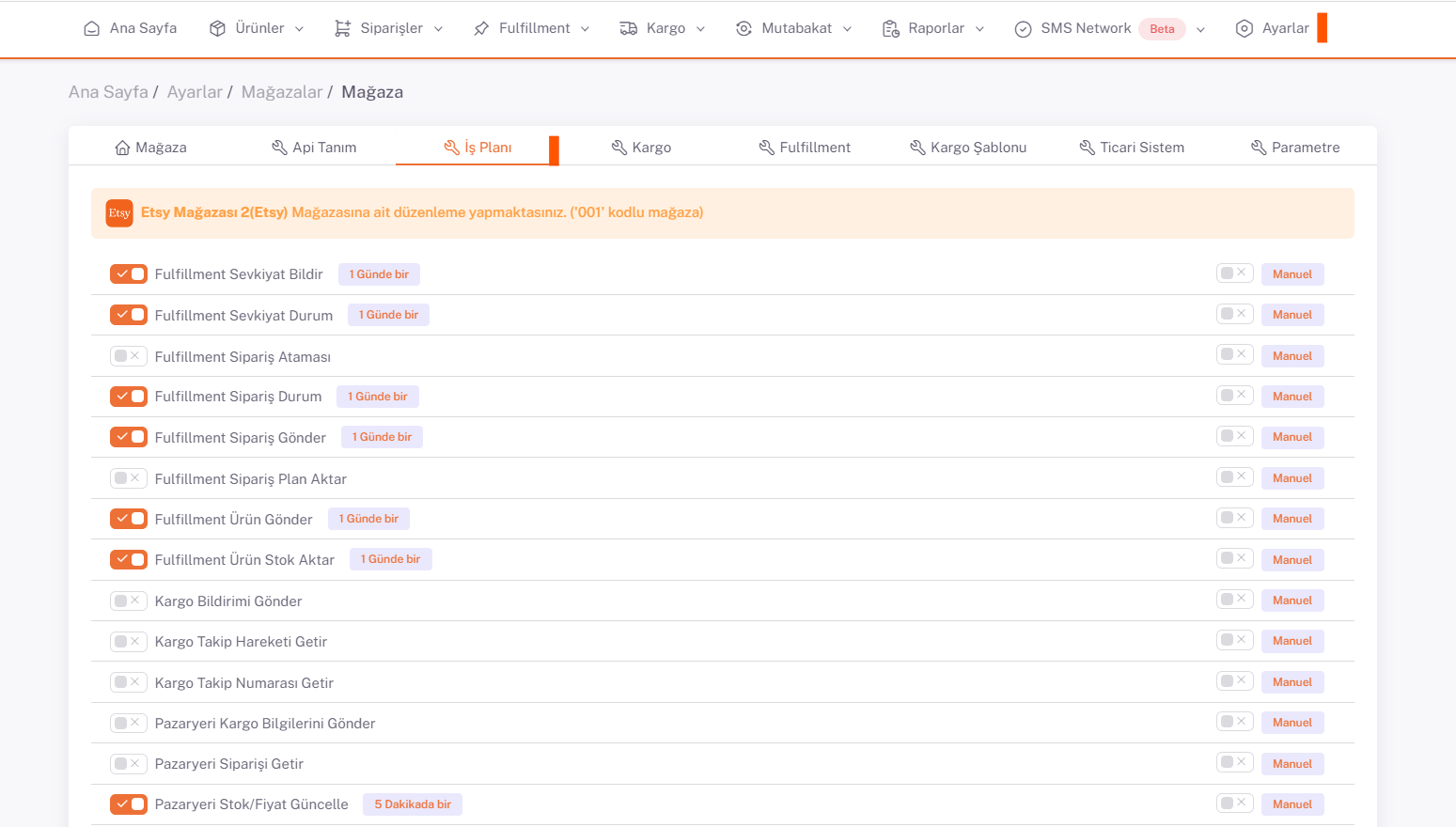Click the '5 Dakikada bir' schedule badge
The height and width of the screenshot is (827, 1456).
point(413,804)
